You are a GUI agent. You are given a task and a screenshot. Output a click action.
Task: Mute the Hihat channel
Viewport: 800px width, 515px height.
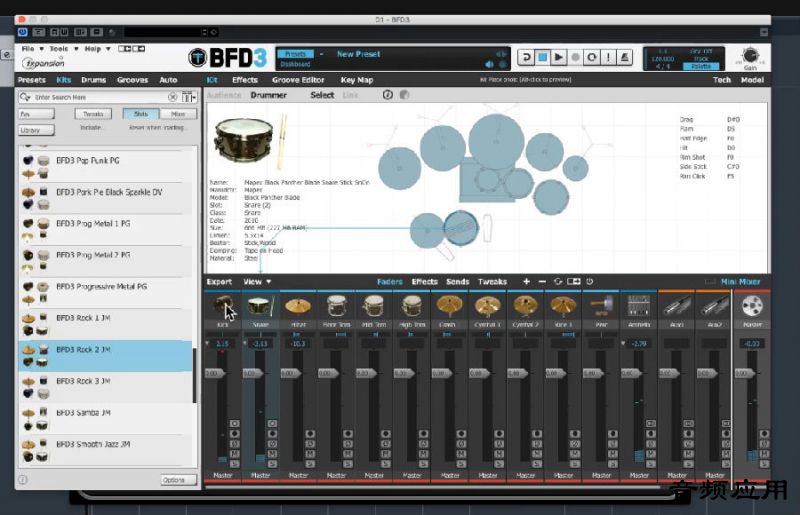pos(310,454)
